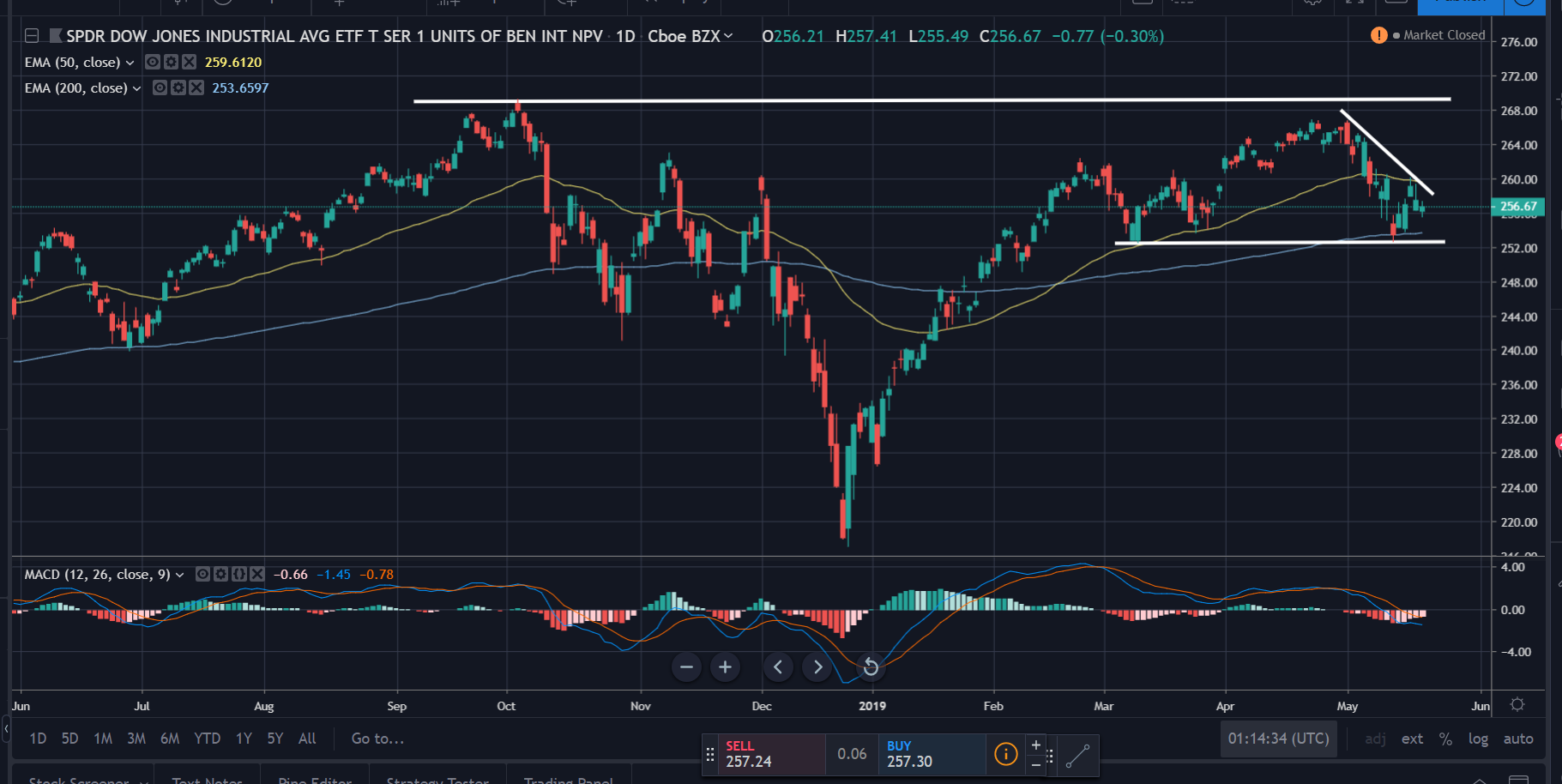Screen dimensions: 1562x784
Task: Click the BUY 257.30 button
Action: point(932,755)
